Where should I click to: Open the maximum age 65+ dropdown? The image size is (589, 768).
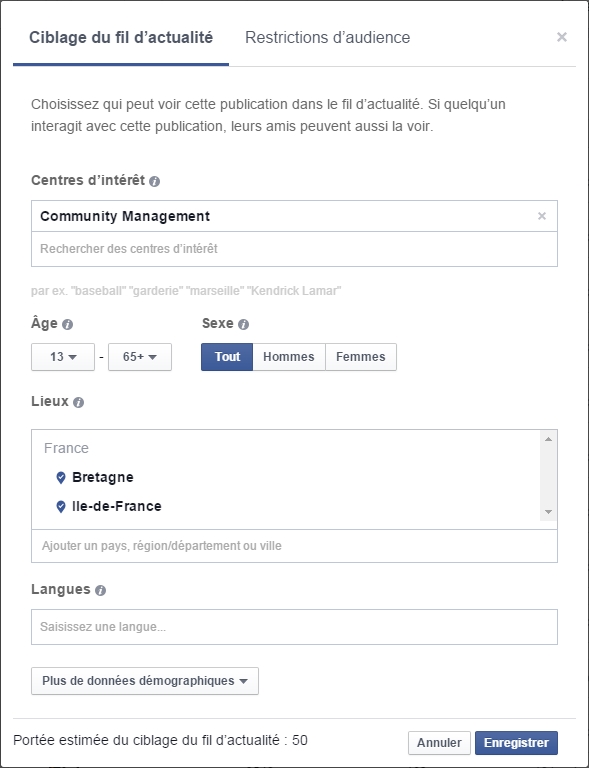pyautogui.click(x=140, y=357)
